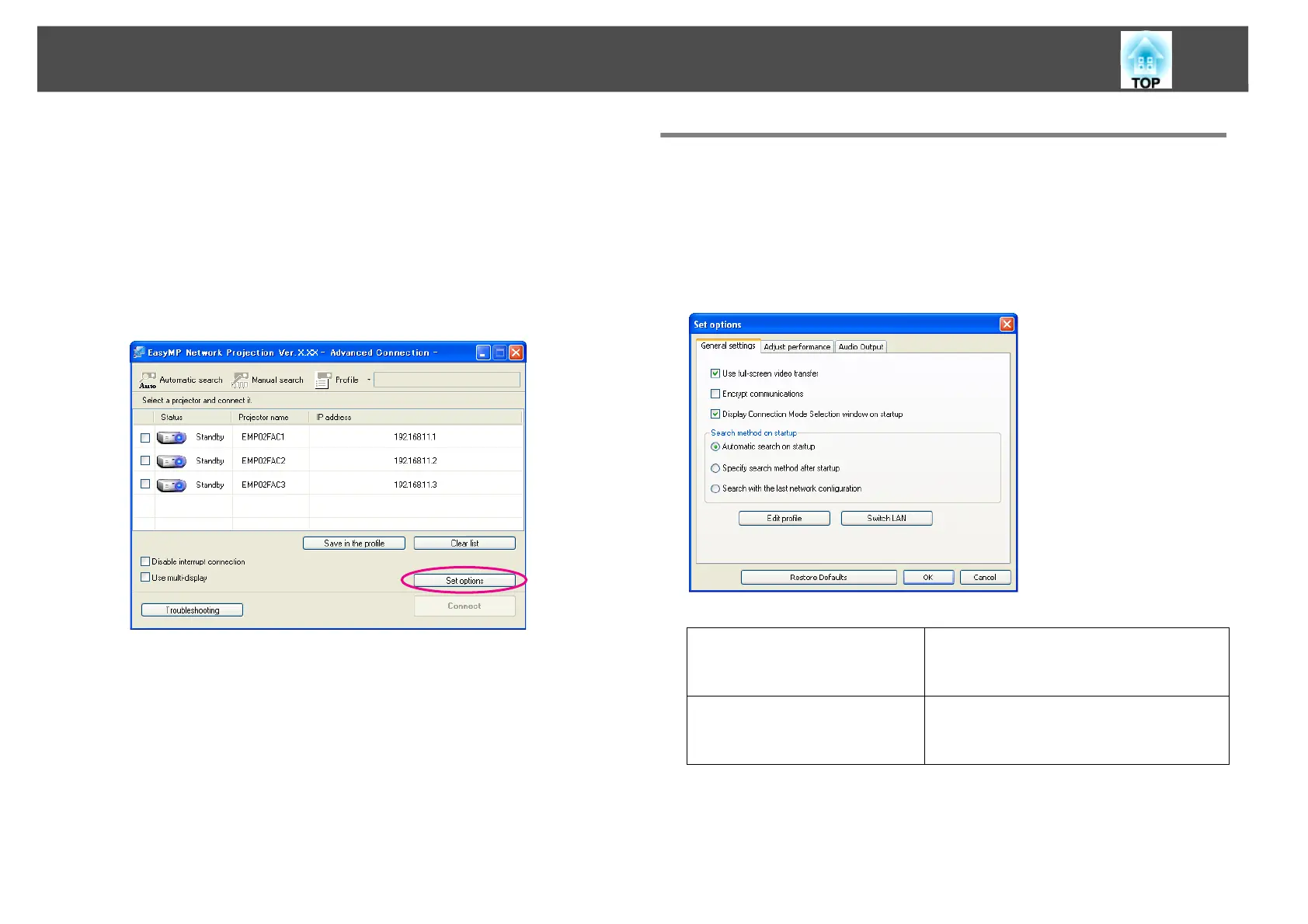The height and width of the screenshot is (924, 1308).
Task: Confirm with OK in Set options
Action: (928, 577)
